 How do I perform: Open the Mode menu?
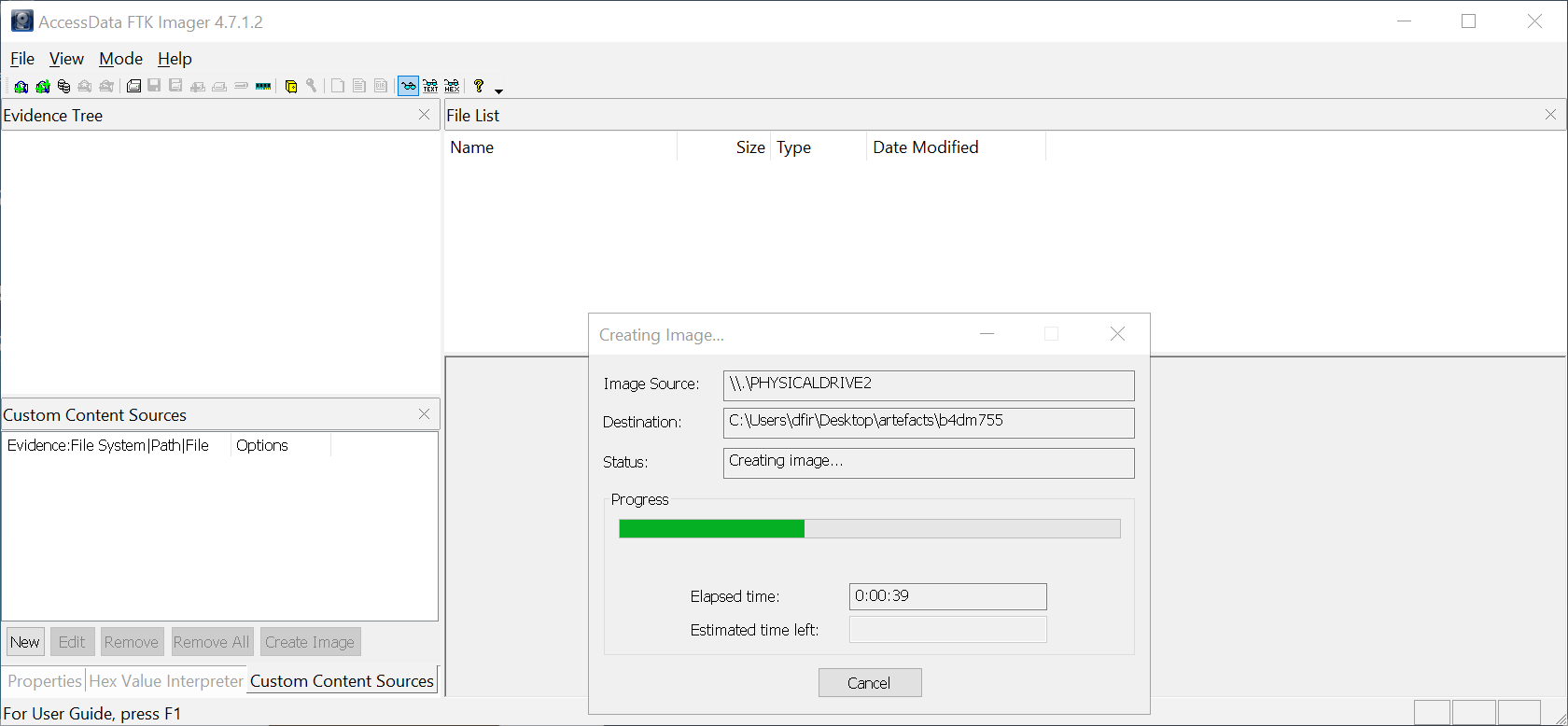pyautogui.click(x=120, y=59)
